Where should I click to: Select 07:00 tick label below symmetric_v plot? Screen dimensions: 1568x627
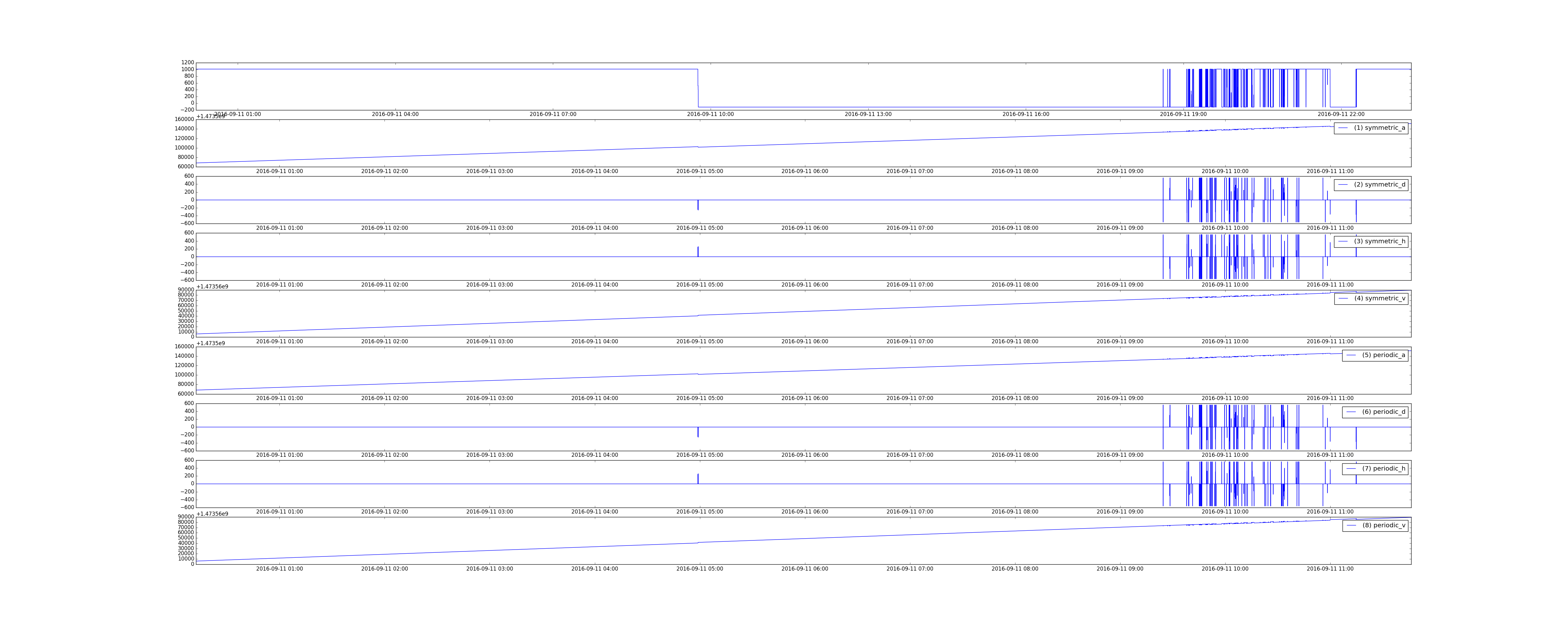point(910,341)
